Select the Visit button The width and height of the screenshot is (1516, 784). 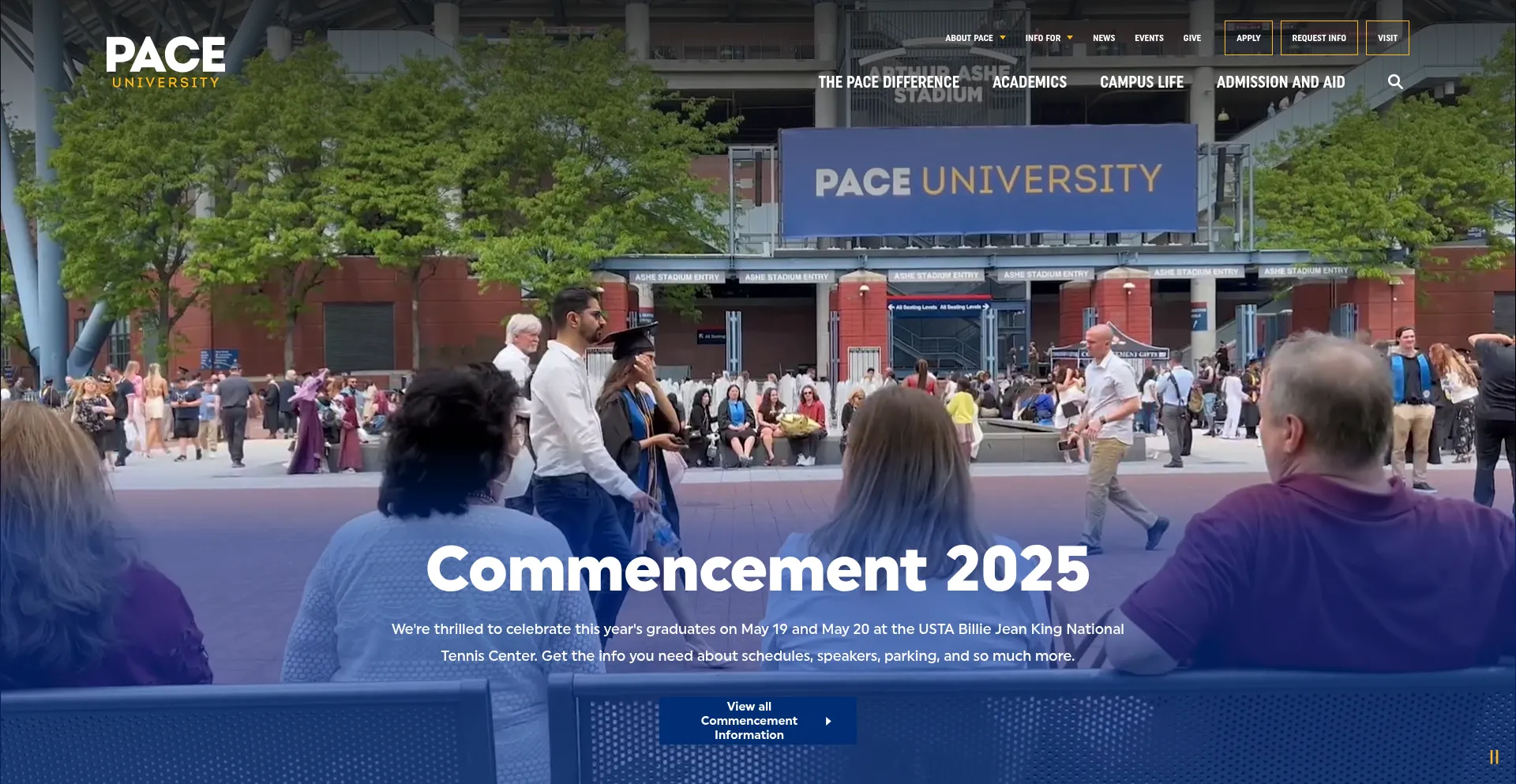tap(1387, 38)
